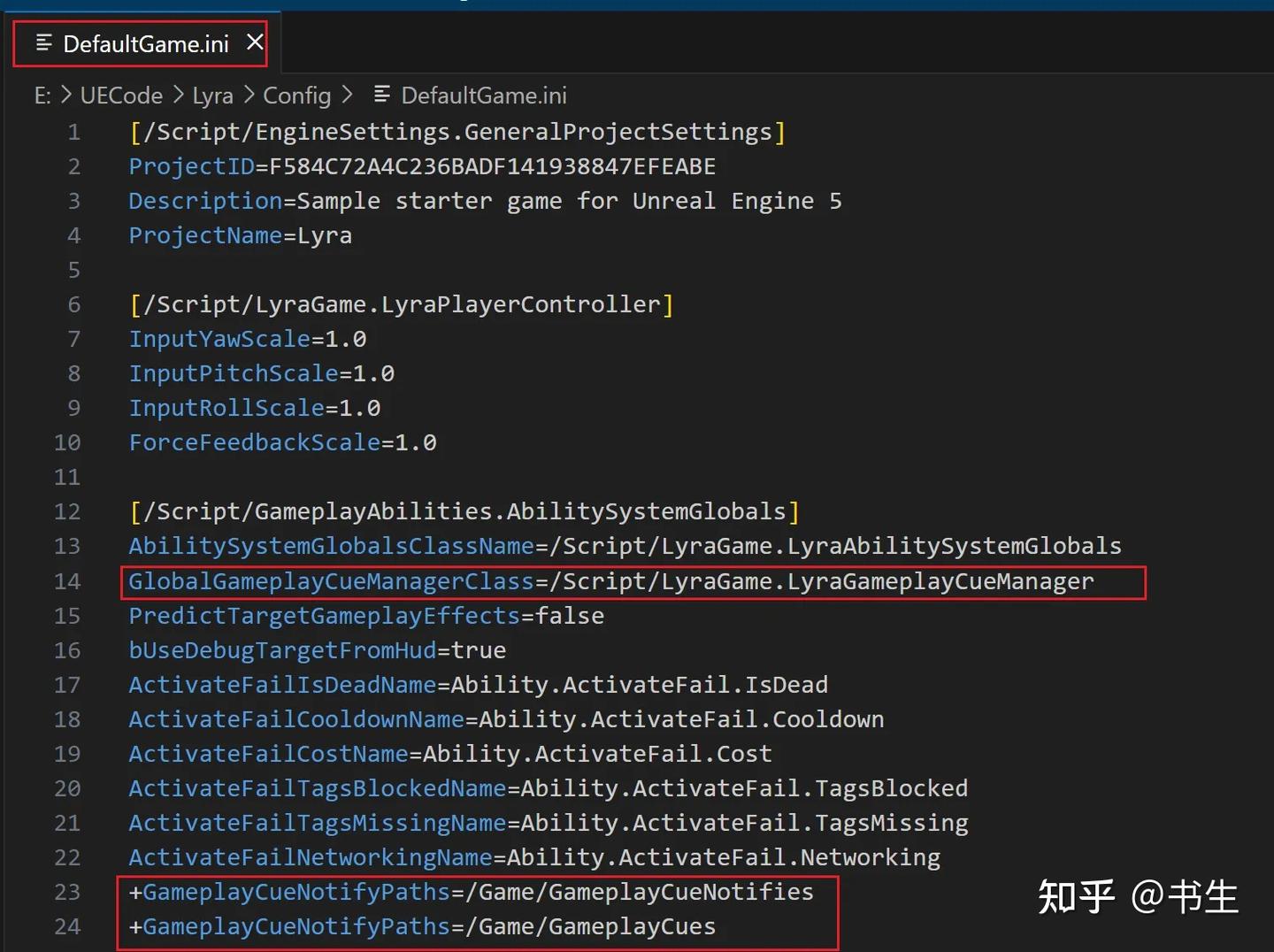Click the ProjectID key on line 2
This screenshot has height=952, width=1274.
(x=192, y=166)
